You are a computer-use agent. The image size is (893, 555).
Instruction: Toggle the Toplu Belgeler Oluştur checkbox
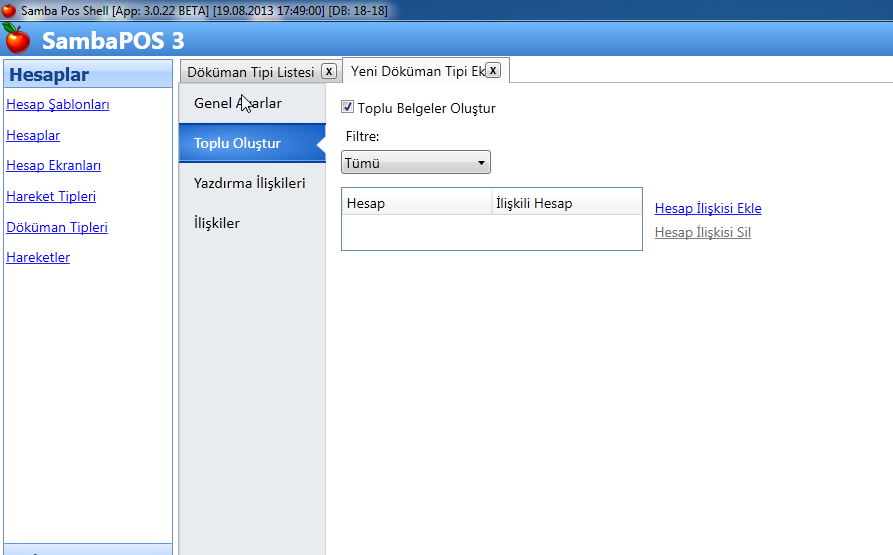(x=347, y=108)
